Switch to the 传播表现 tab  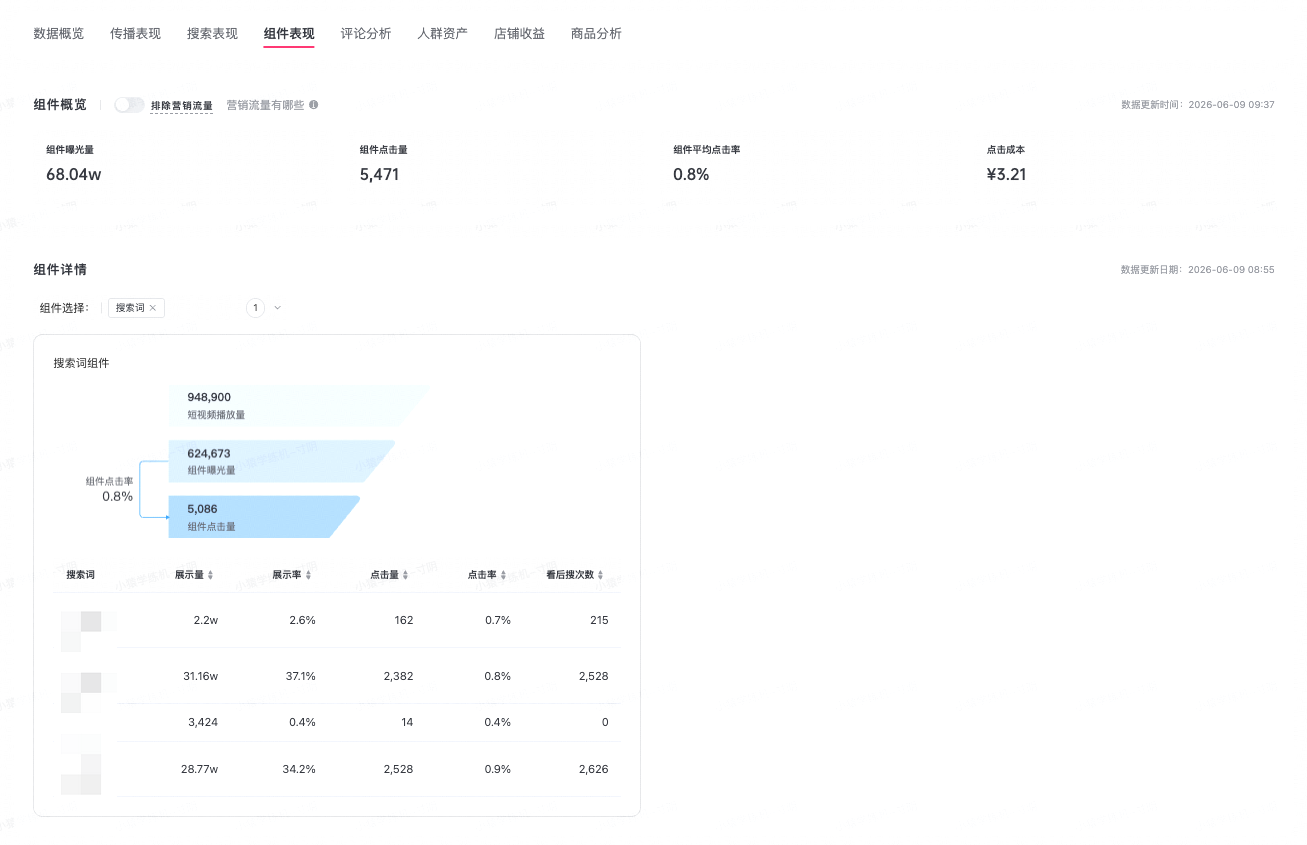coord(136,33)
